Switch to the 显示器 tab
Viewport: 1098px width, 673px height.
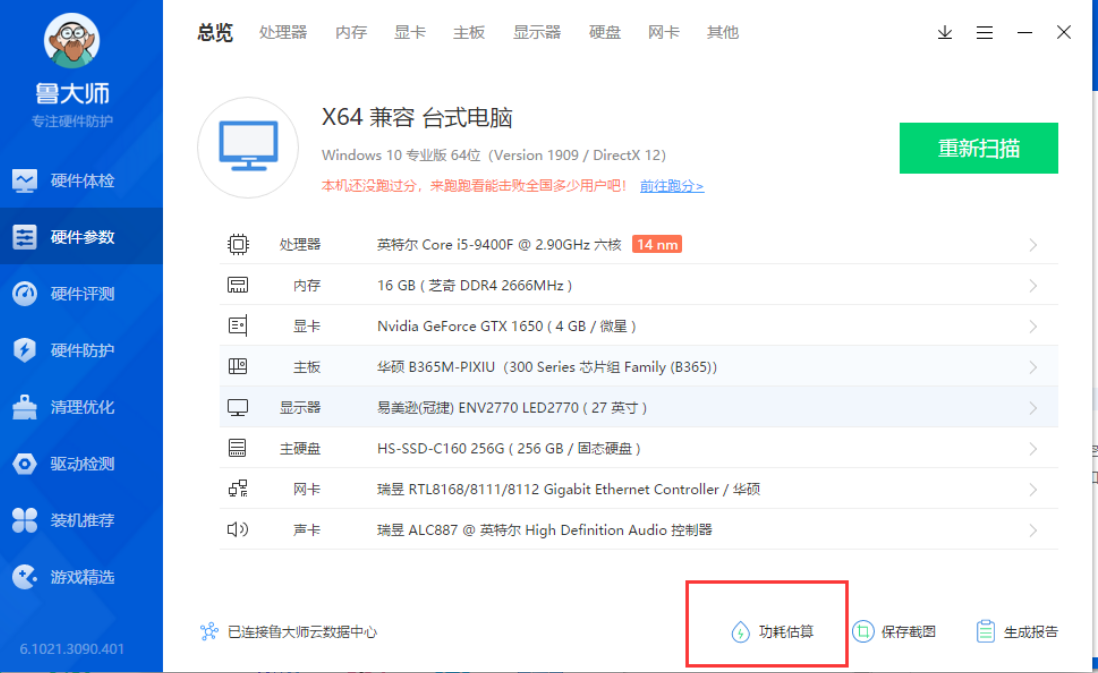pyautogui.click(x=537, y=32)
